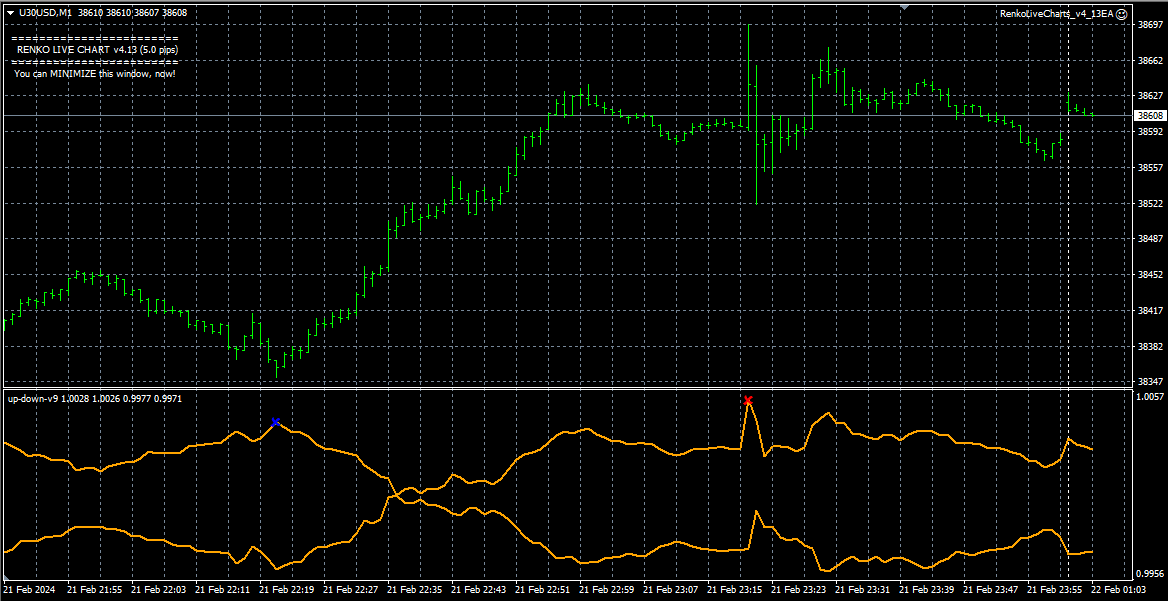Open the quick menu arrow beside U30USD,M1
Viewport: 1168px width, 601px height.
[10, 13]
